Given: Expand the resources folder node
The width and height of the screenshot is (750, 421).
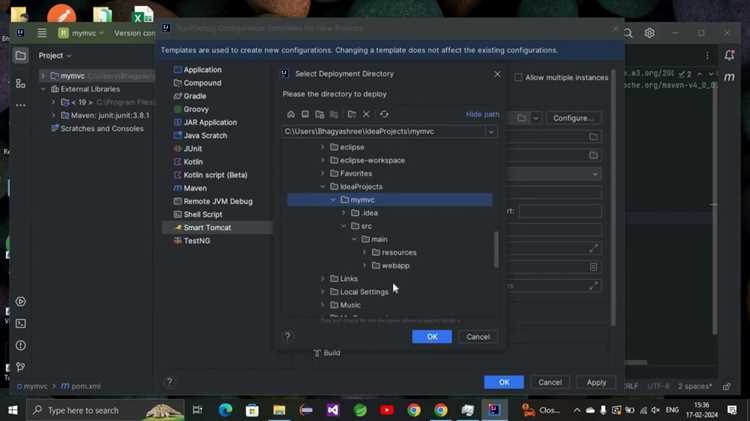Looking at the screenshot, I should click(364, 252).
